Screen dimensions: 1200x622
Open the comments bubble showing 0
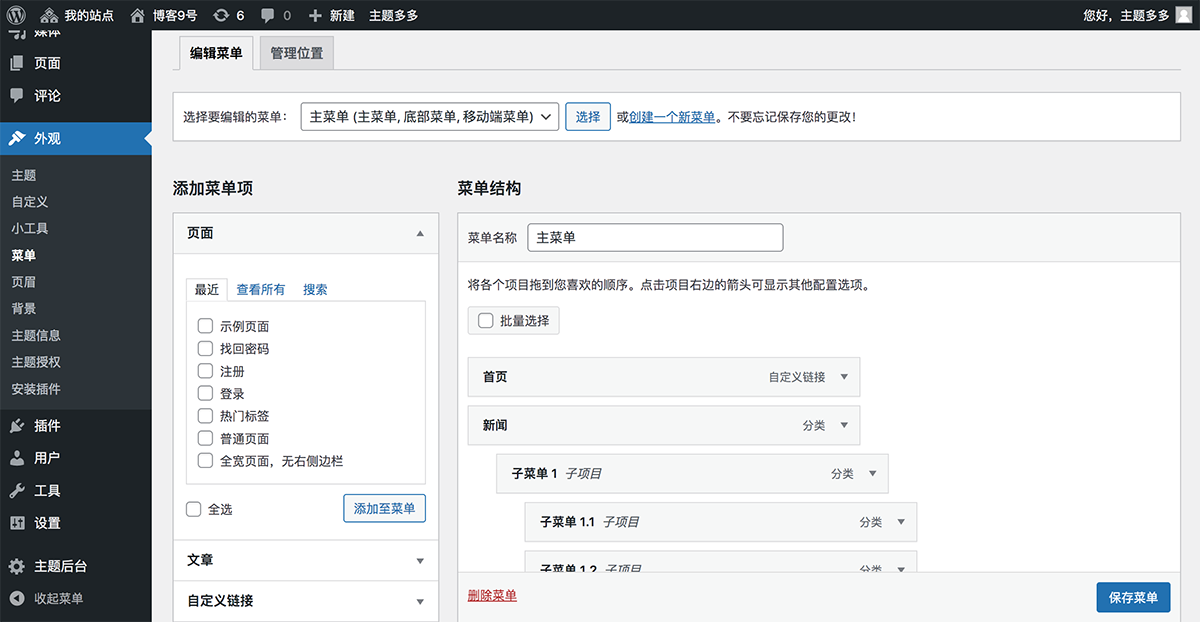tap(276, 15)
